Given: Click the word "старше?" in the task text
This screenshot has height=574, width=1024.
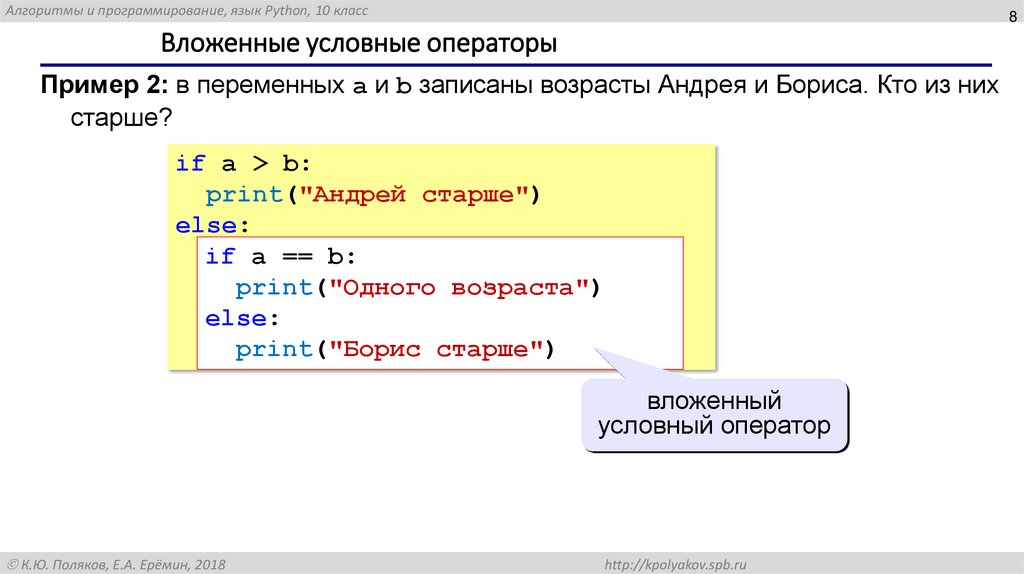Looking at the screenshot, I should pyautogui.click(x=121, y=118).
